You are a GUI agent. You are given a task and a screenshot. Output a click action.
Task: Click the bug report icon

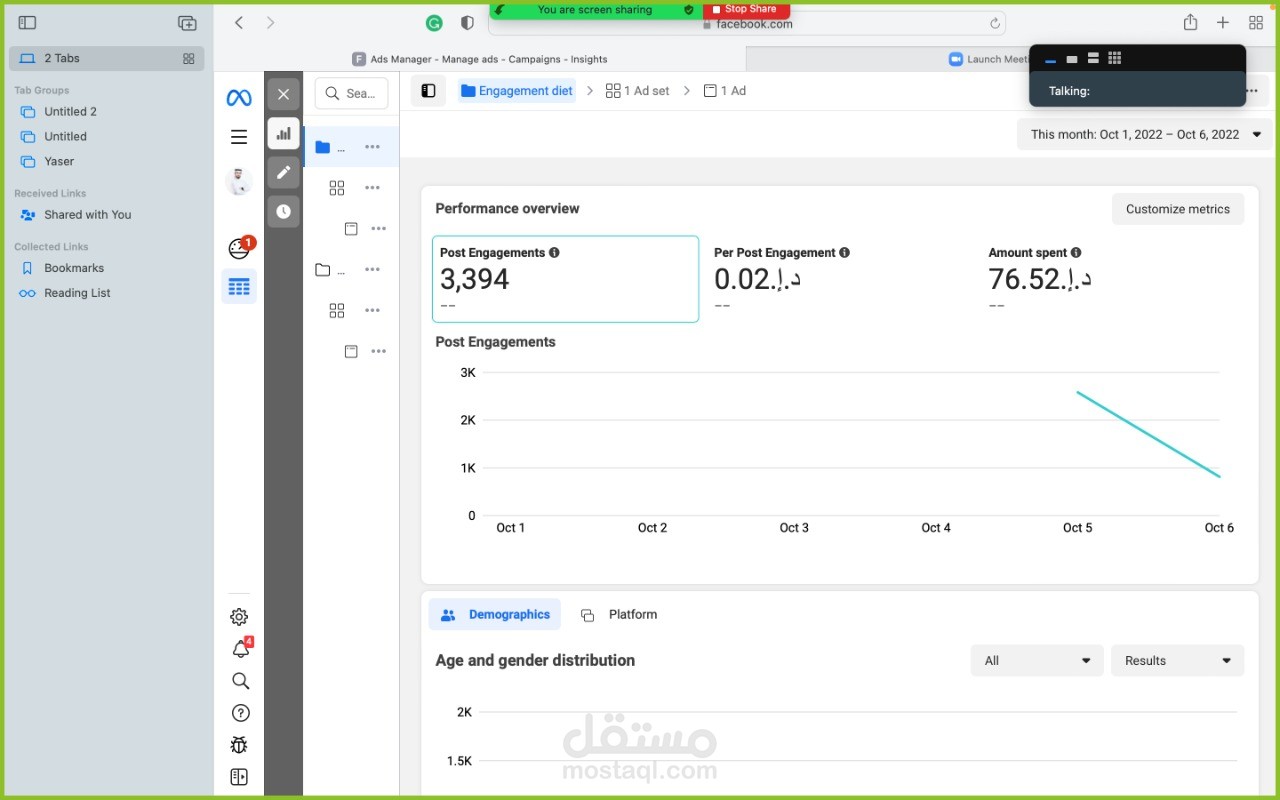tap(239, 745)
